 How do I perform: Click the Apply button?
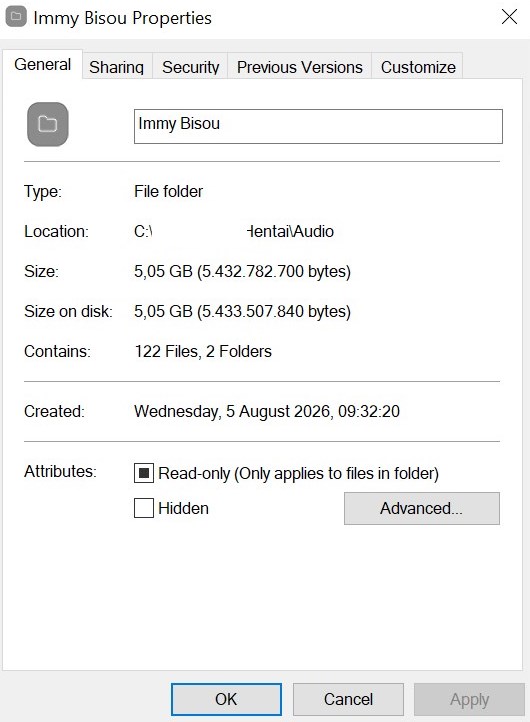[x=469, y=699]
